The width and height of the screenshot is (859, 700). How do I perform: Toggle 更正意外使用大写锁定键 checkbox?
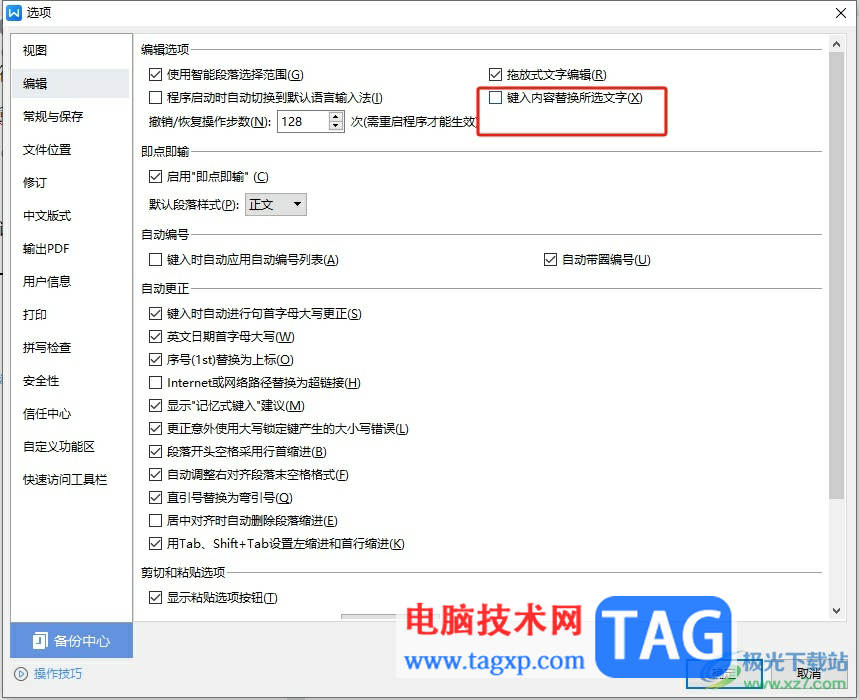(156, 428)
